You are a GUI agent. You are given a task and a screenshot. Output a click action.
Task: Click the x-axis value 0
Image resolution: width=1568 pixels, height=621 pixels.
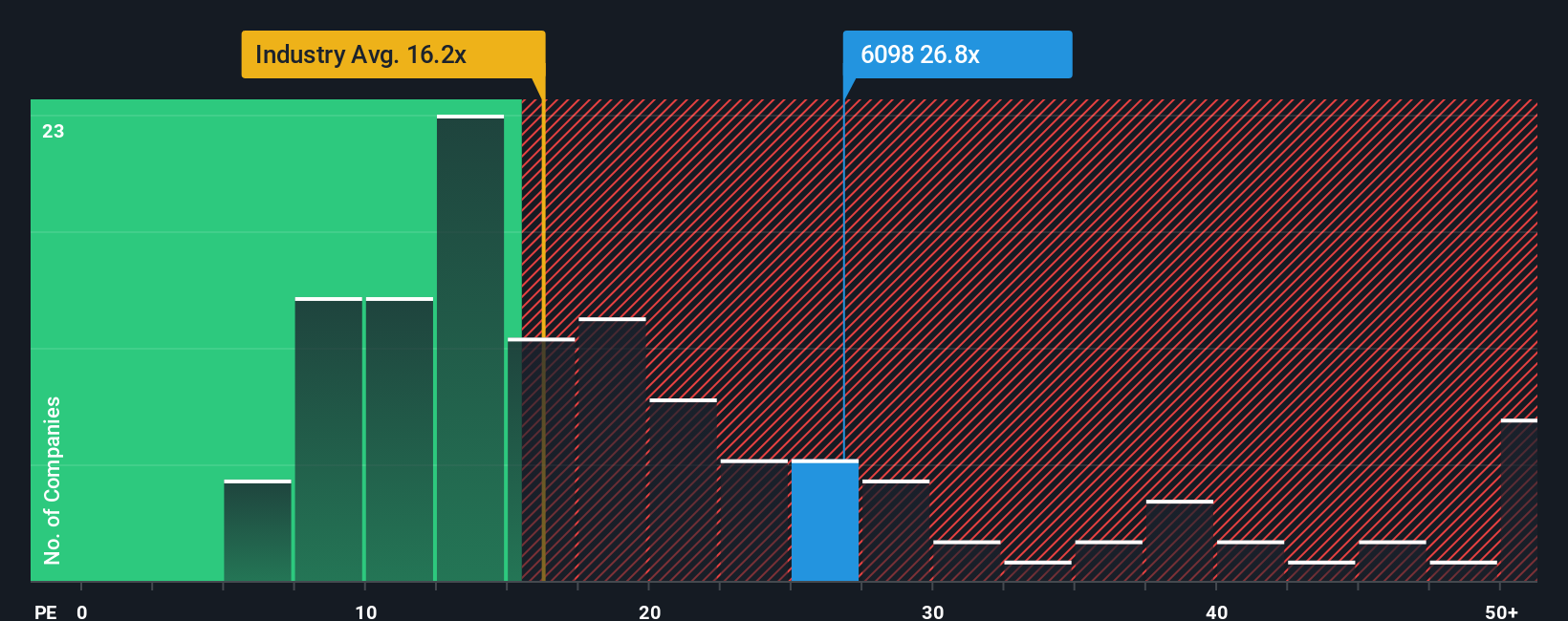(82, 611)
